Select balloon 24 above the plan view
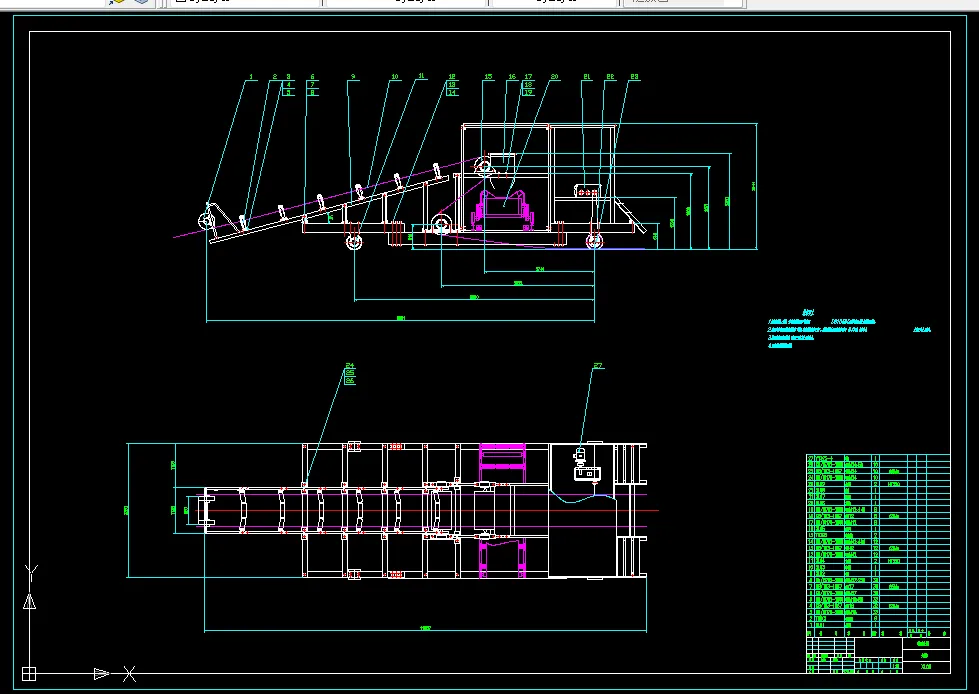 (x=350, y=366)
